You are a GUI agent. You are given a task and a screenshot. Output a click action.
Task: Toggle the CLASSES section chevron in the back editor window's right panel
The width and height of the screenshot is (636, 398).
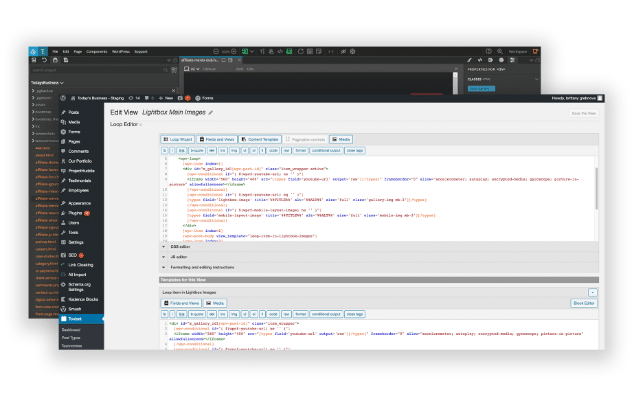(537, 79)
